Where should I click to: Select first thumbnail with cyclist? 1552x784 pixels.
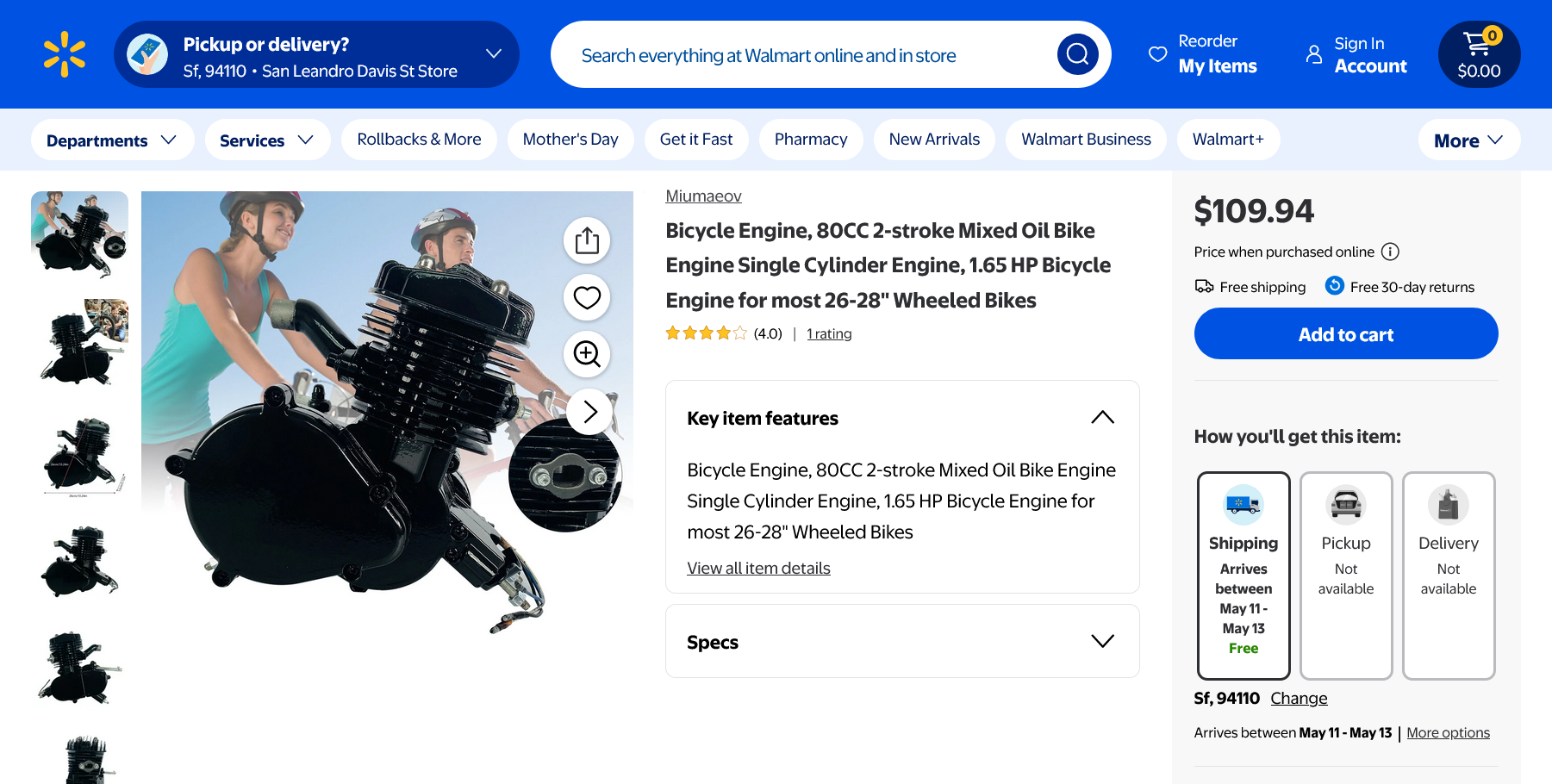(x=79, y=234)
